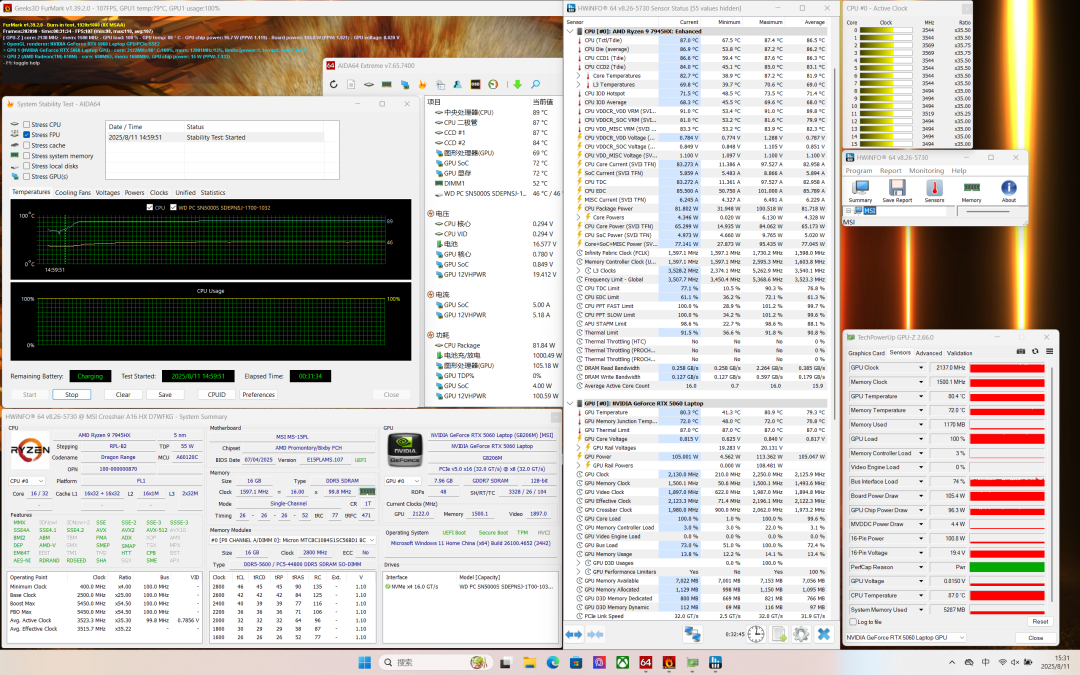Click the GPU-Z refresh icon
The height and width of the screenshot is (675, 1080).
[1035, 351]
